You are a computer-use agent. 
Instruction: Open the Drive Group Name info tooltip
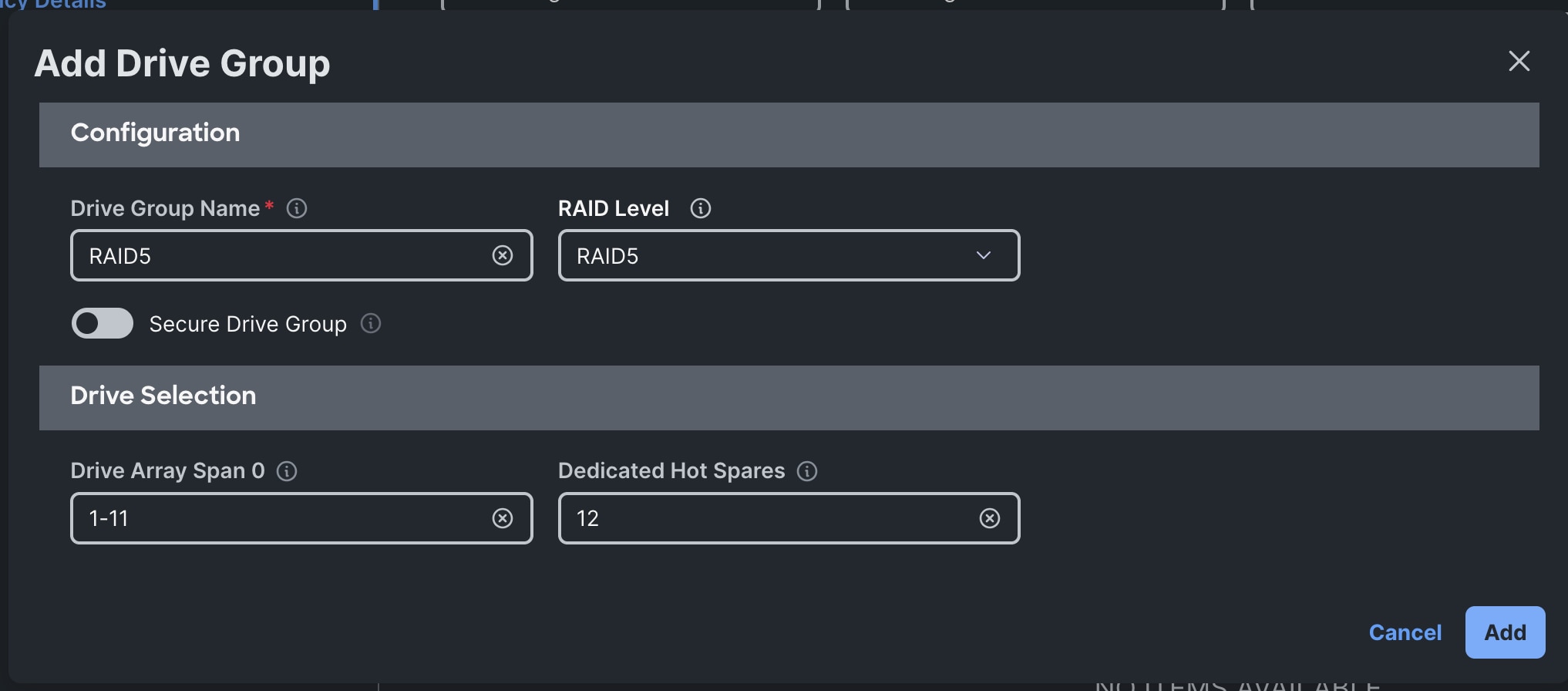(x=297, y=207)
